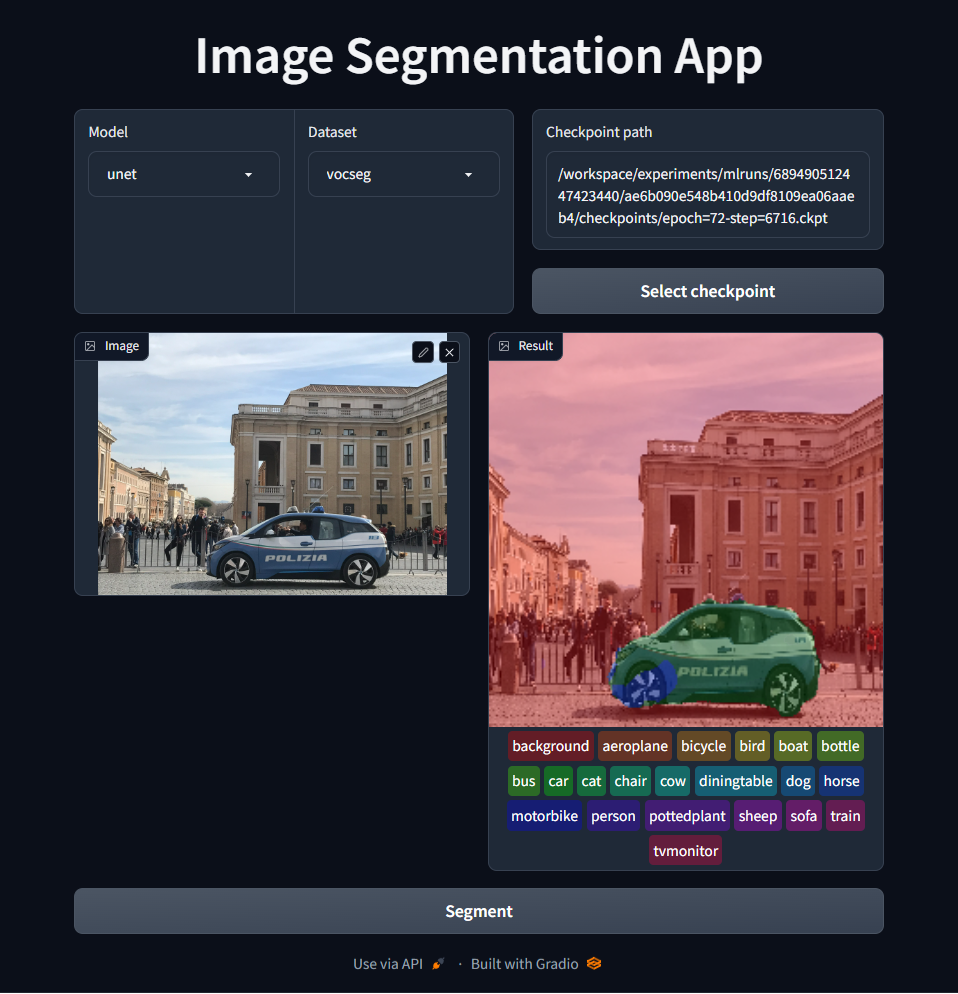Click the Checkpoint path text field
The image size is (958, 994).
pyautogui.click(x=708, y=195)
